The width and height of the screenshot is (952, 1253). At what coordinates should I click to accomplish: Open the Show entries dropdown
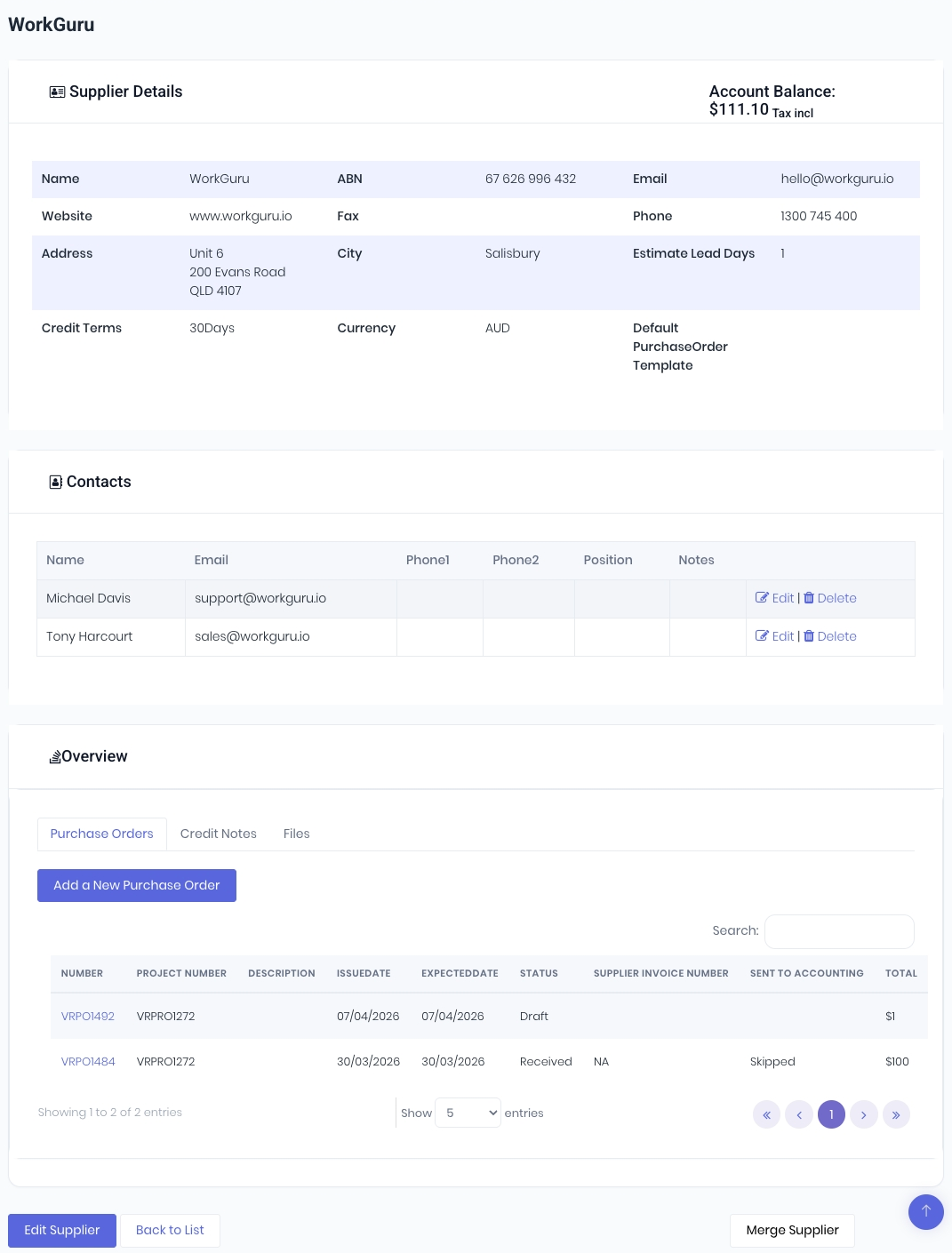[468, 1113]
